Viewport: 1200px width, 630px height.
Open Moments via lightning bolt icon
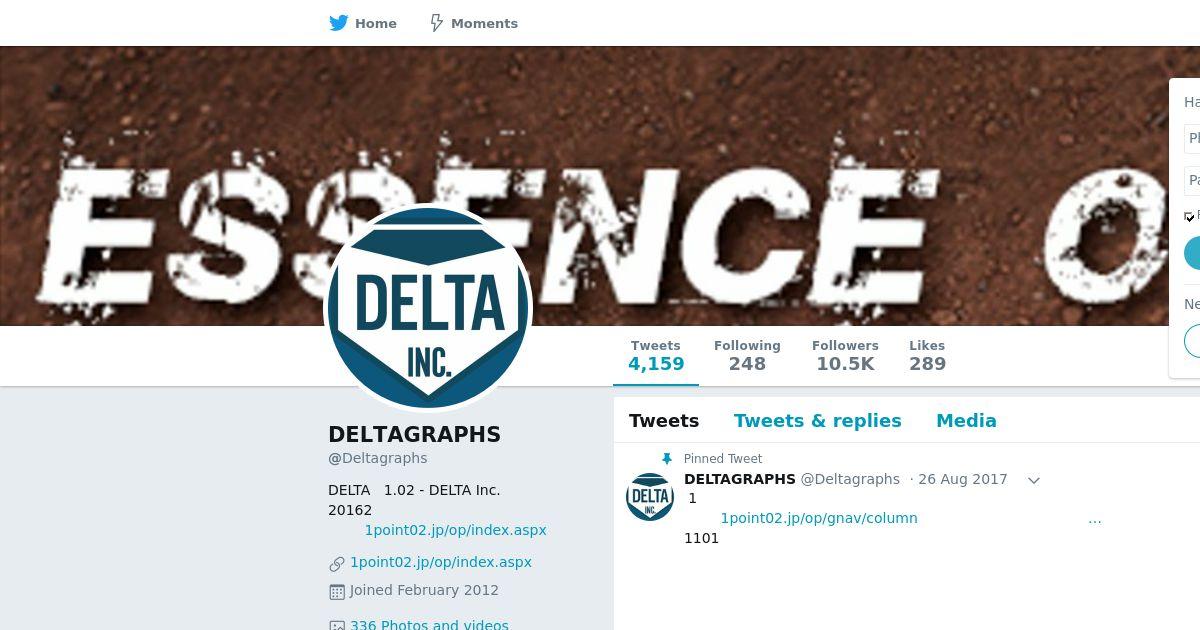tap(436, 23)
